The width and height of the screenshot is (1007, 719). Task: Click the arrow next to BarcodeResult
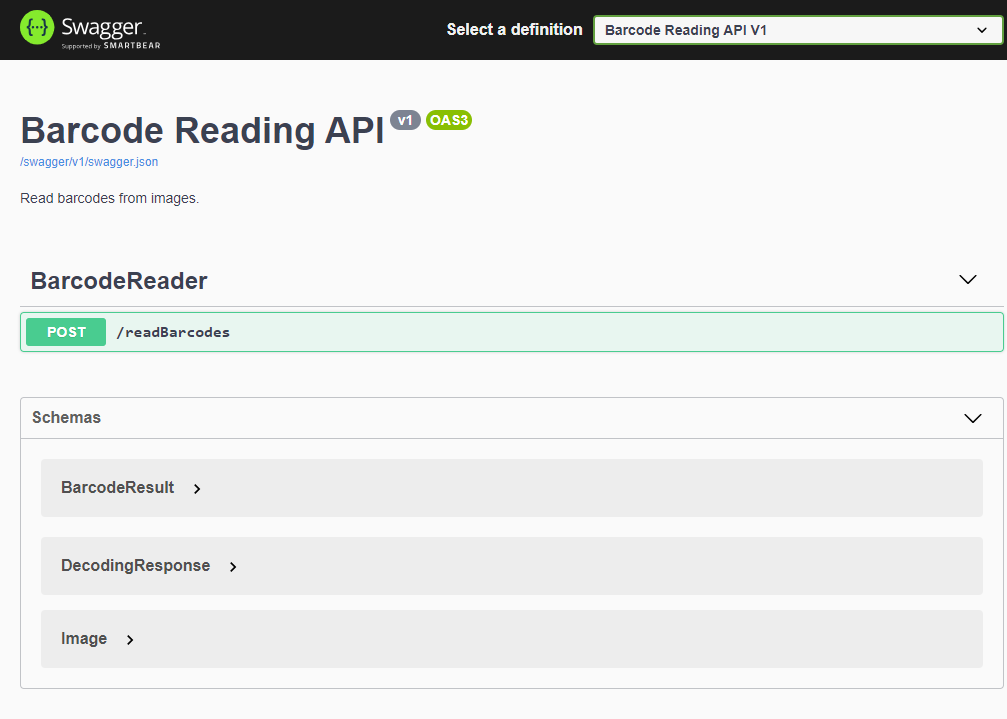tap(197, 489)
